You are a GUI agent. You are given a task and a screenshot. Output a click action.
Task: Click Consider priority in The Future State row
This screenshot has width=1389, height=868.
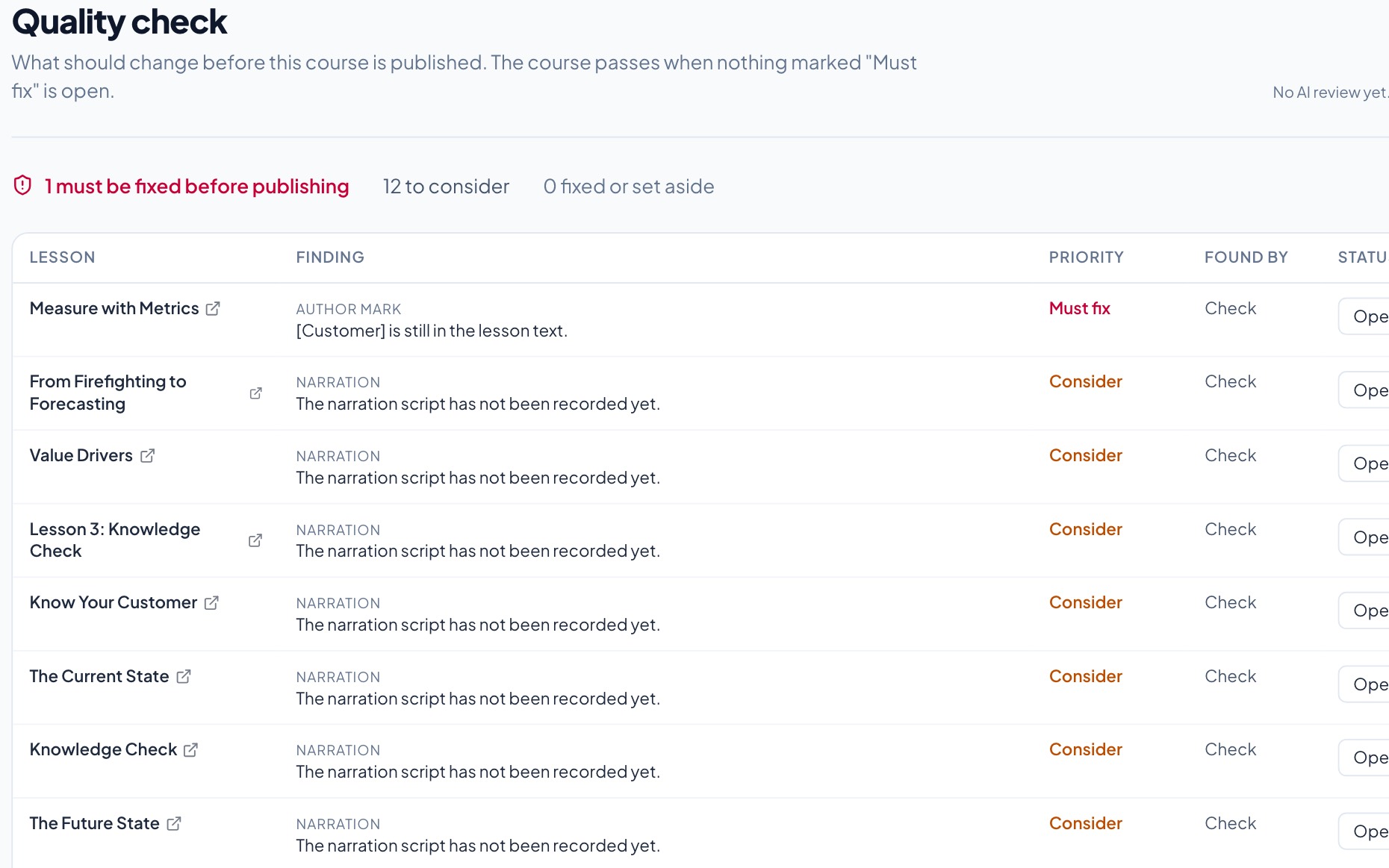(1086, 823)
